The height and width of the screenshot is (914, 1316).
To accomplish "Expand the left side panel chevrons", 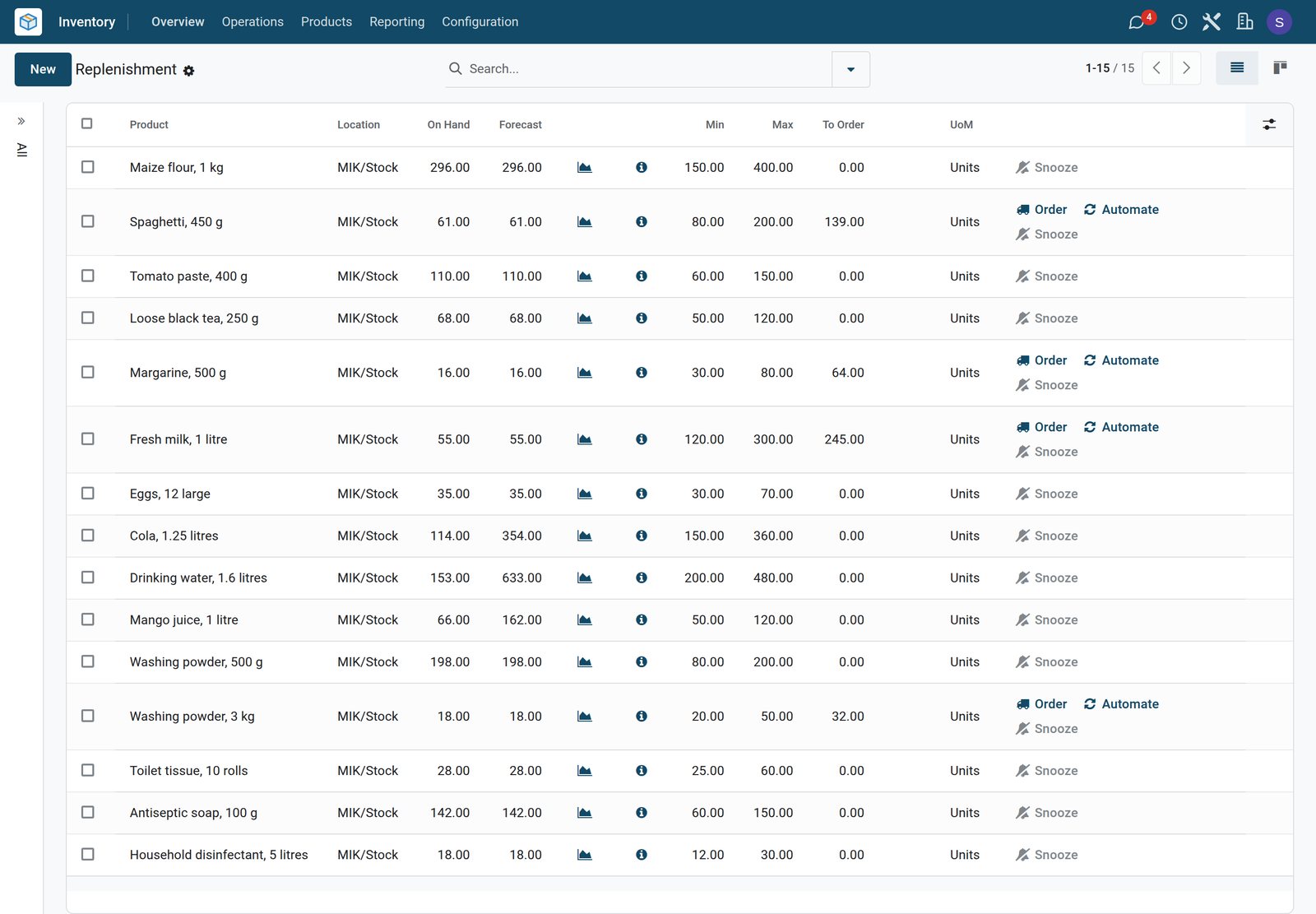I will pyautogui.click(x=21, y=122).
